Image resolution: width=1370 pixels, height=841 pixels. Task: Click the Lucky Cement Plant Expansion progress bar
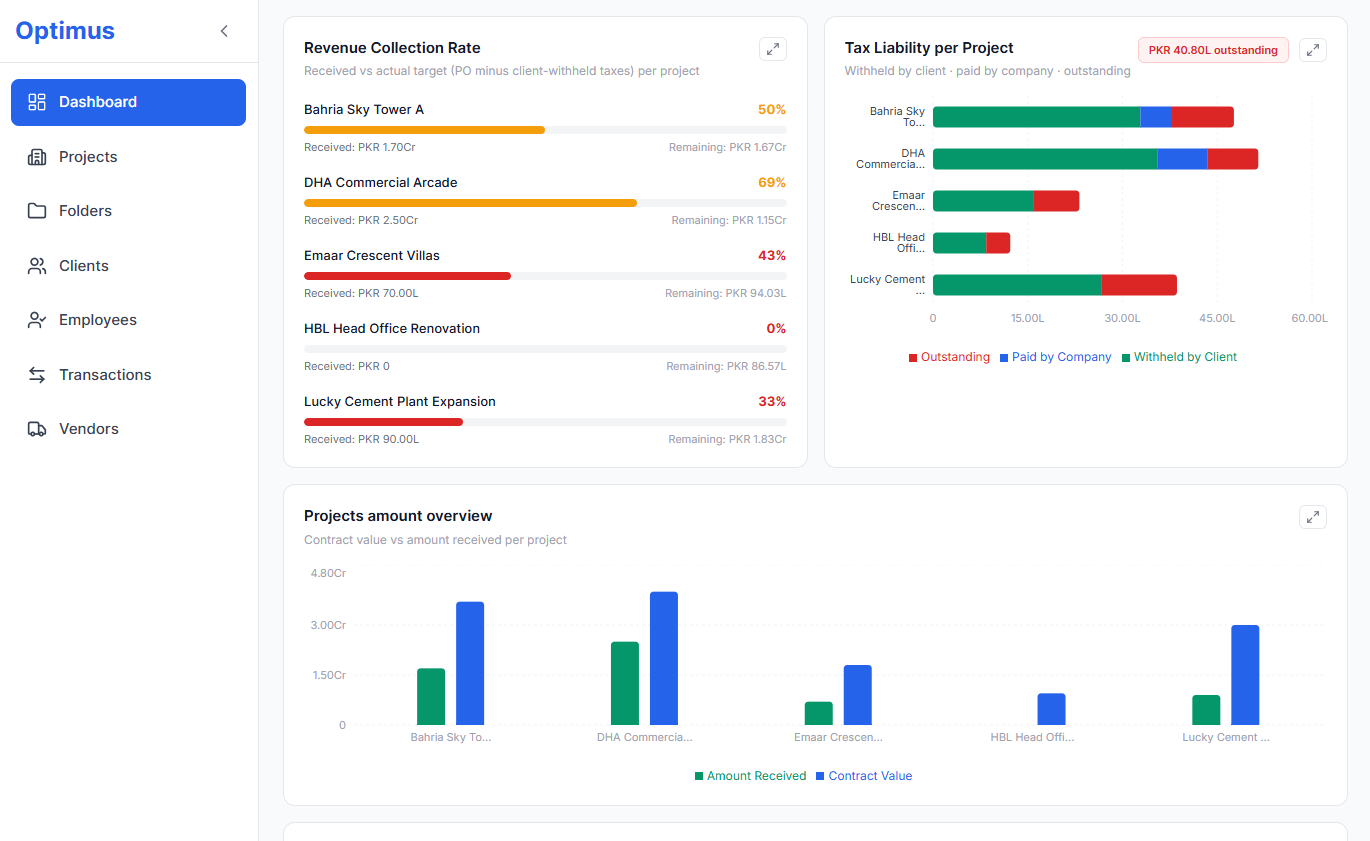545,422
